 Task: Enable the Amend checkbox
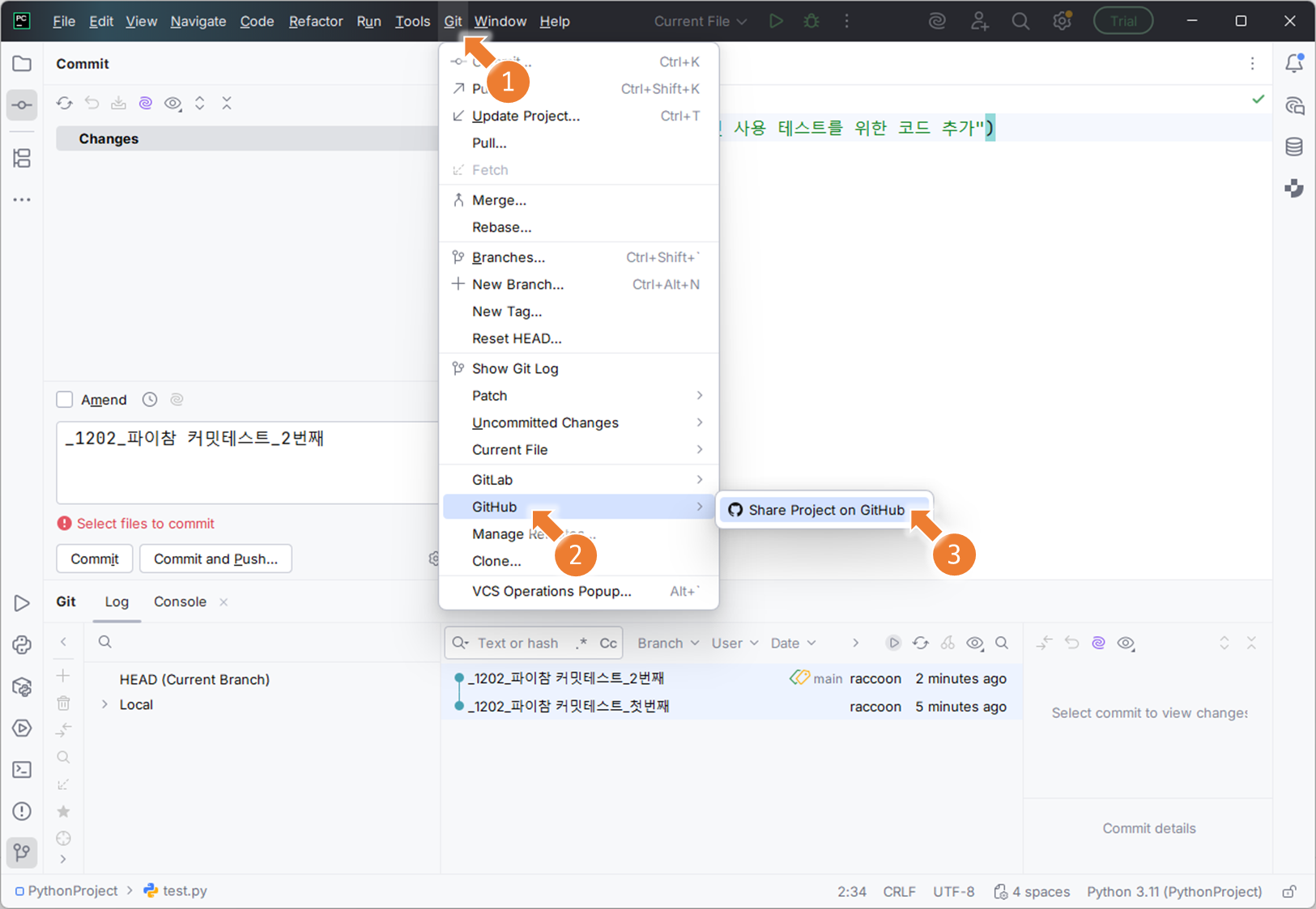click(65, 399)
